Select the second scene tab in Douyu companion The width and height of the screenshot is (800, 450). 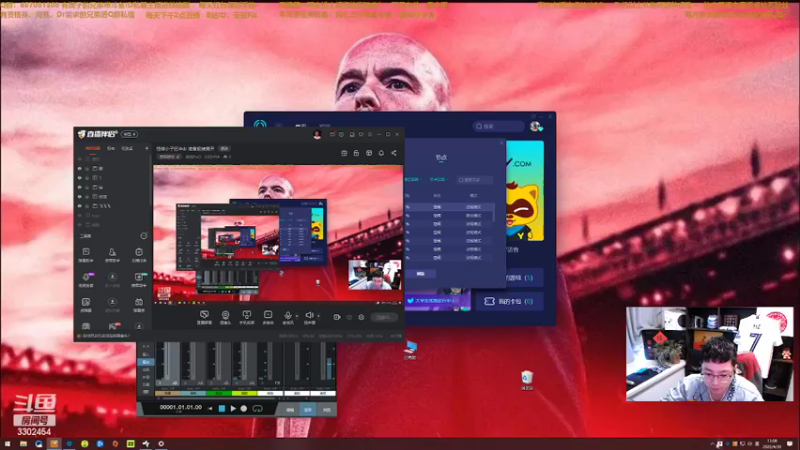tap(111, 148)
